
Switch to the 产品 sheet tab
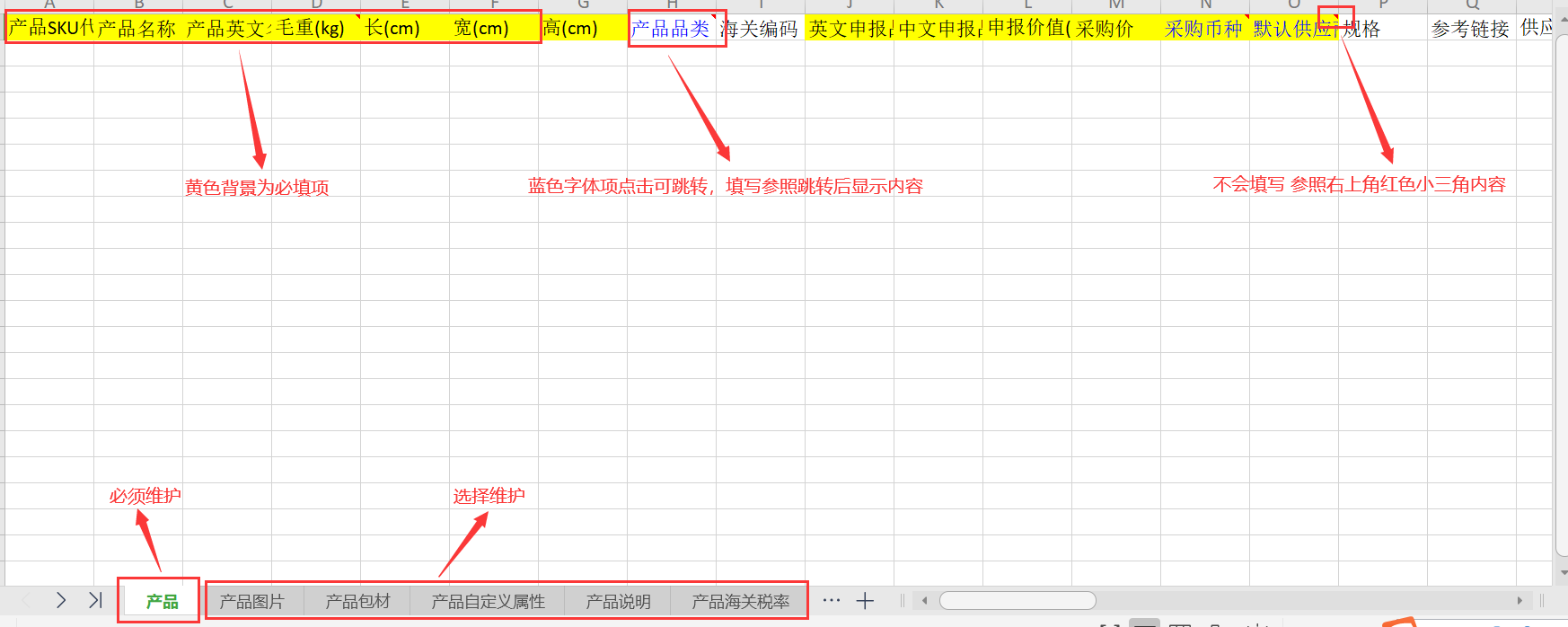(162, 602)
